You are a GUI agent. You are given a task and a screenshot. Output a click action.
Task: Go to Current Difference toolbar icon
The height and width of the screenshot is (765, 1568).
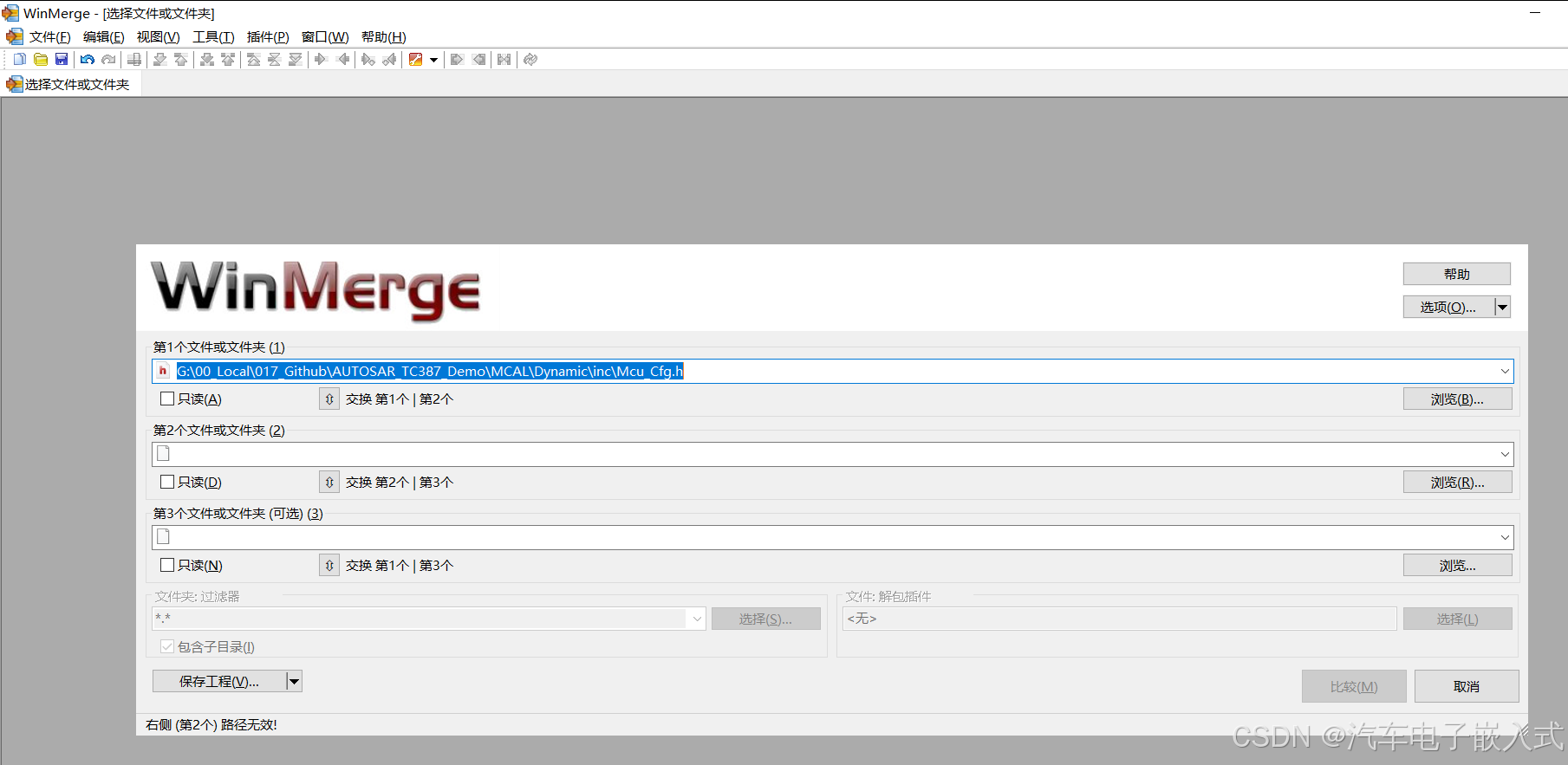275,59
